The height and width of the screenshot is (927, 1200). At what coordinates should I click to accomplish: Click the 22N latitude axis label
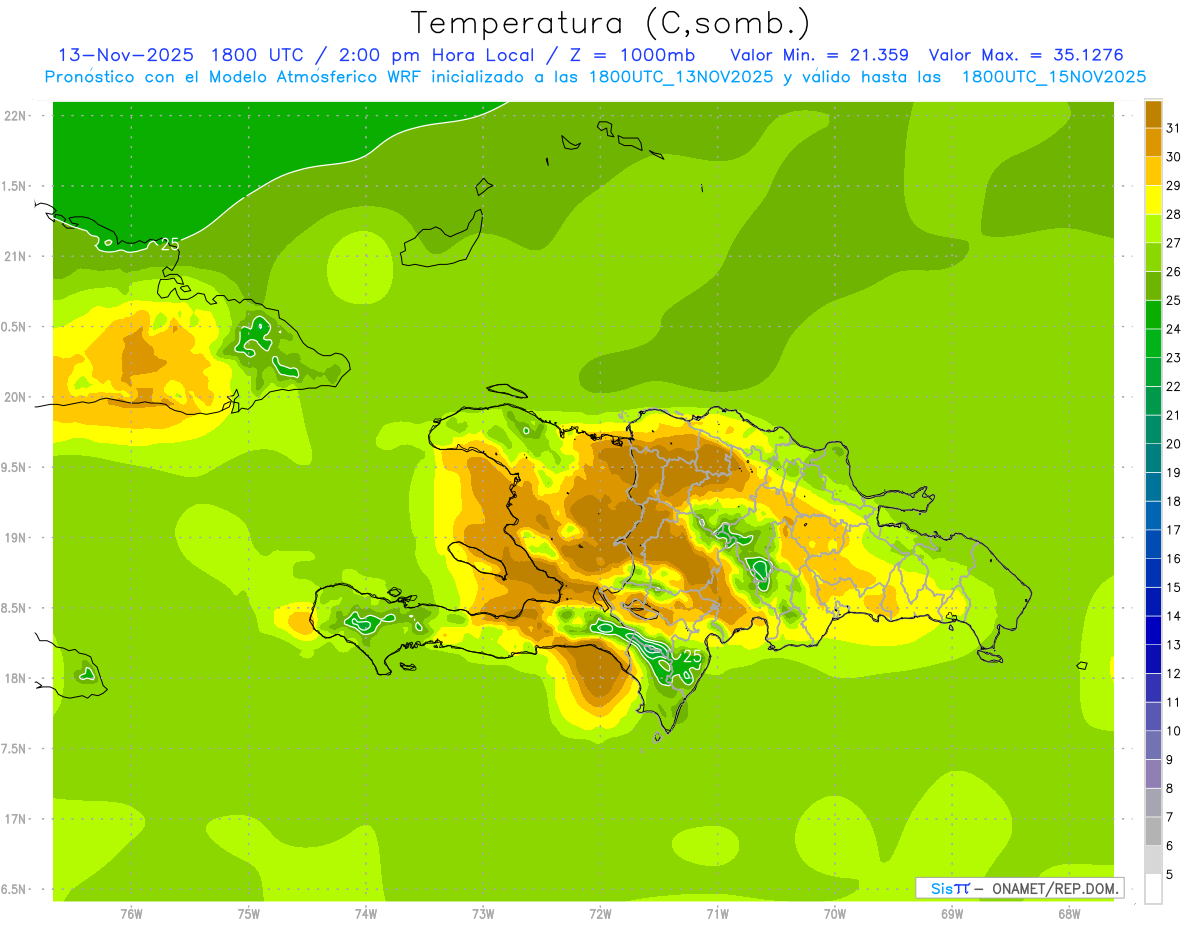(x=17, y=116)
